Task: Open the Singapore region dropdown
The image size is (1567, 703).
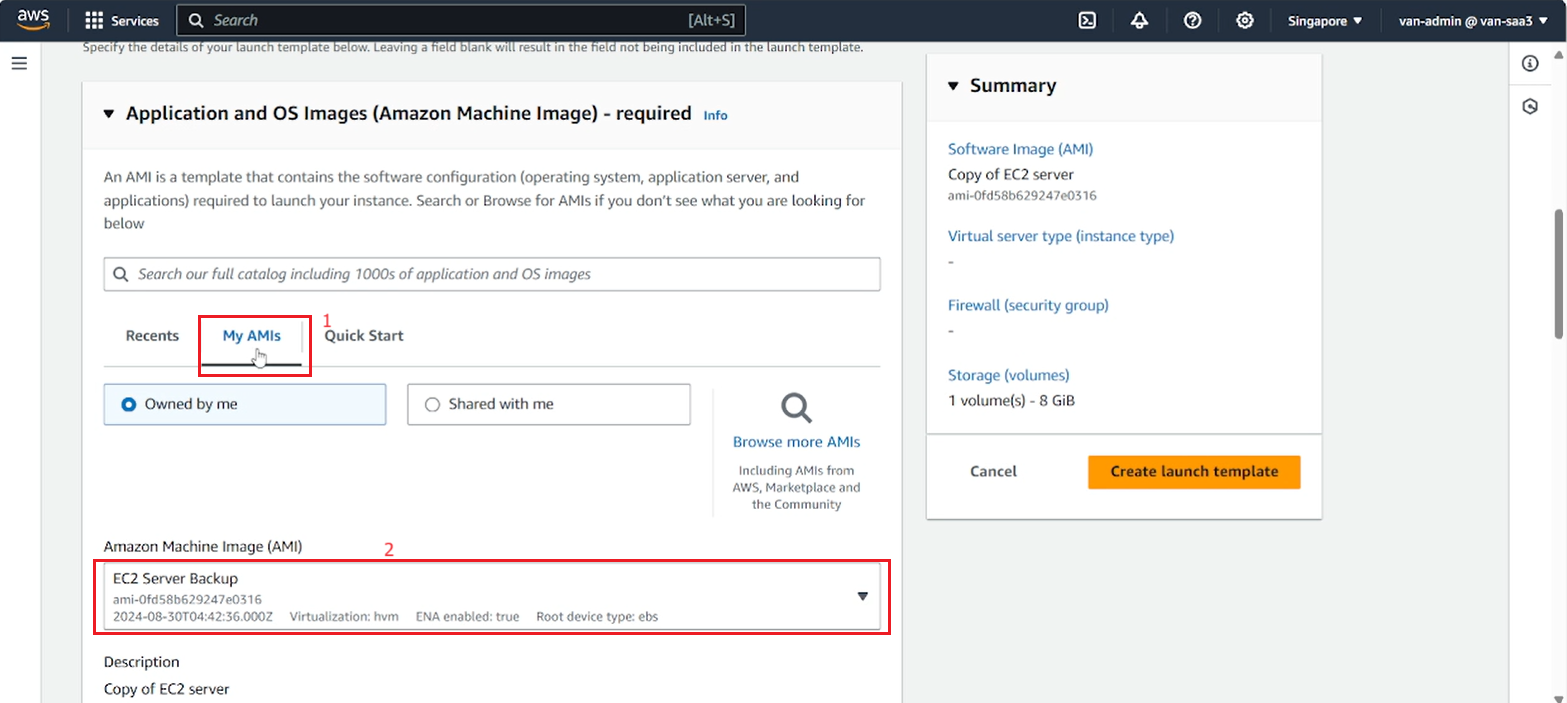Action: 1325,20
